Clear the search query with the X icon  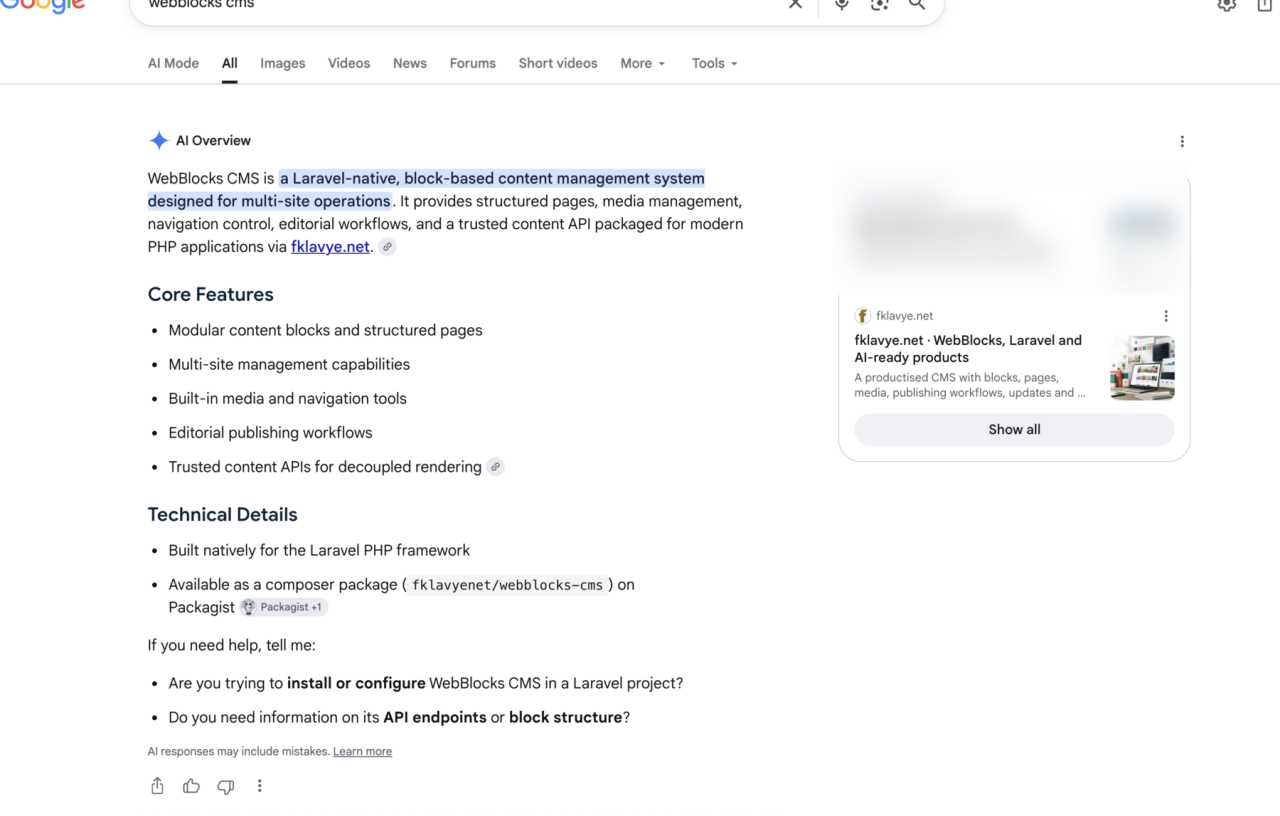795,4
